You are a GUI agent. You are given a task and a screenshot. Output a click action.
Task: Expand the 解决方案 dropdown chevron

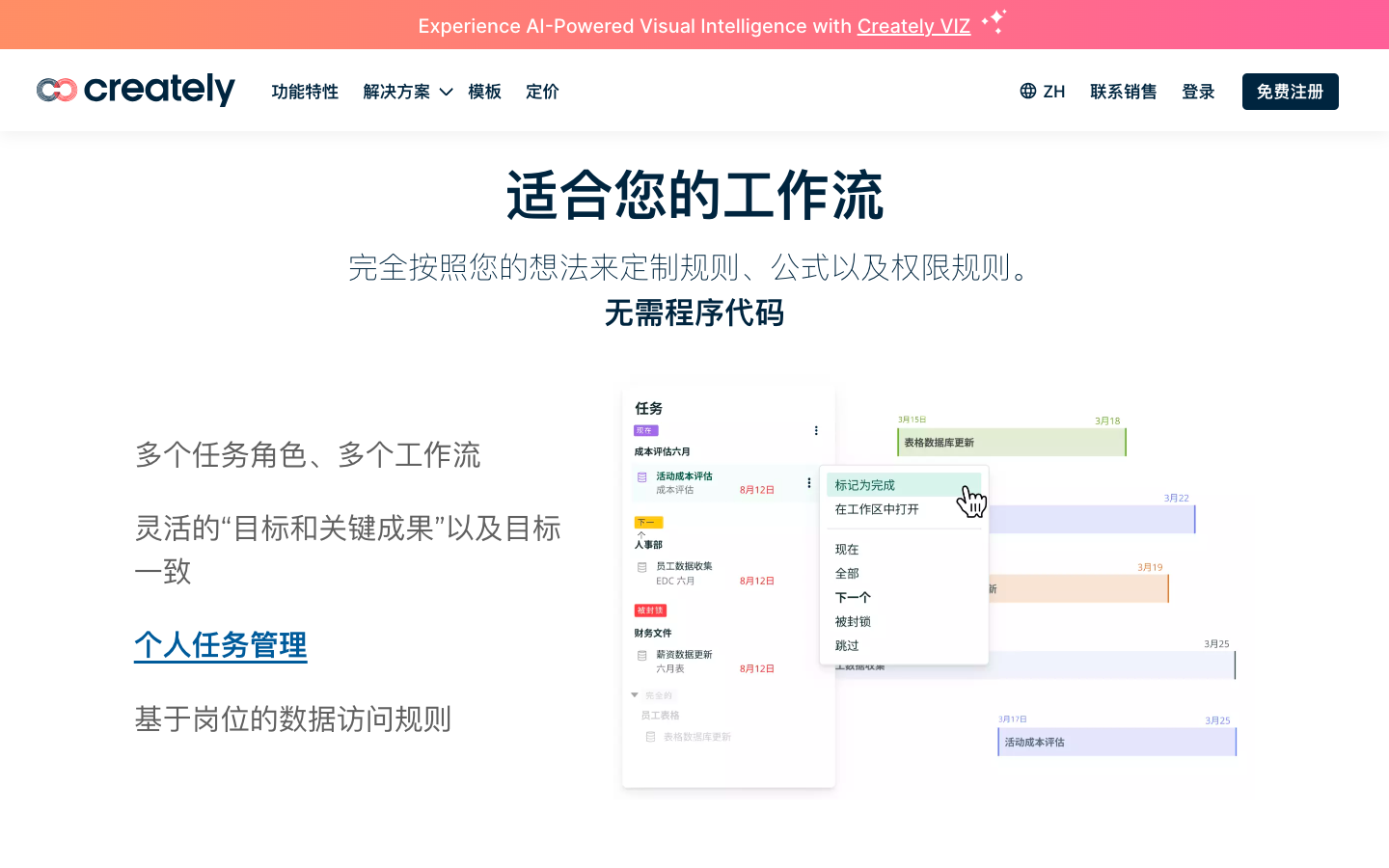click(446, 92)
